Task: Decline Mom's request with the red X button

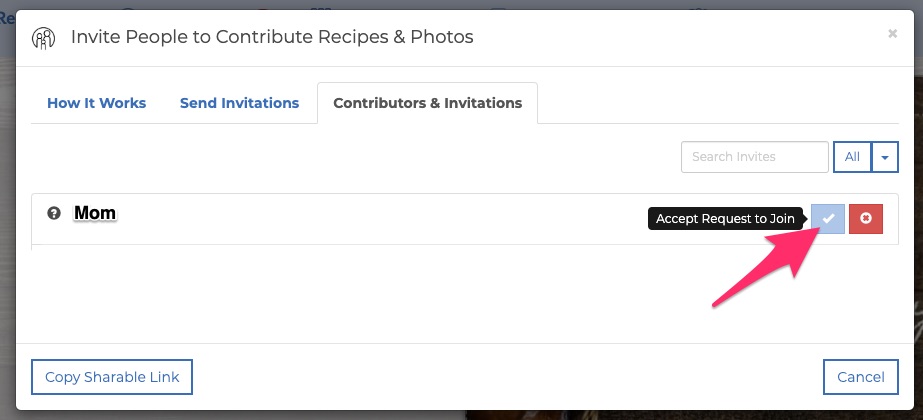Action: pos(866,219)
